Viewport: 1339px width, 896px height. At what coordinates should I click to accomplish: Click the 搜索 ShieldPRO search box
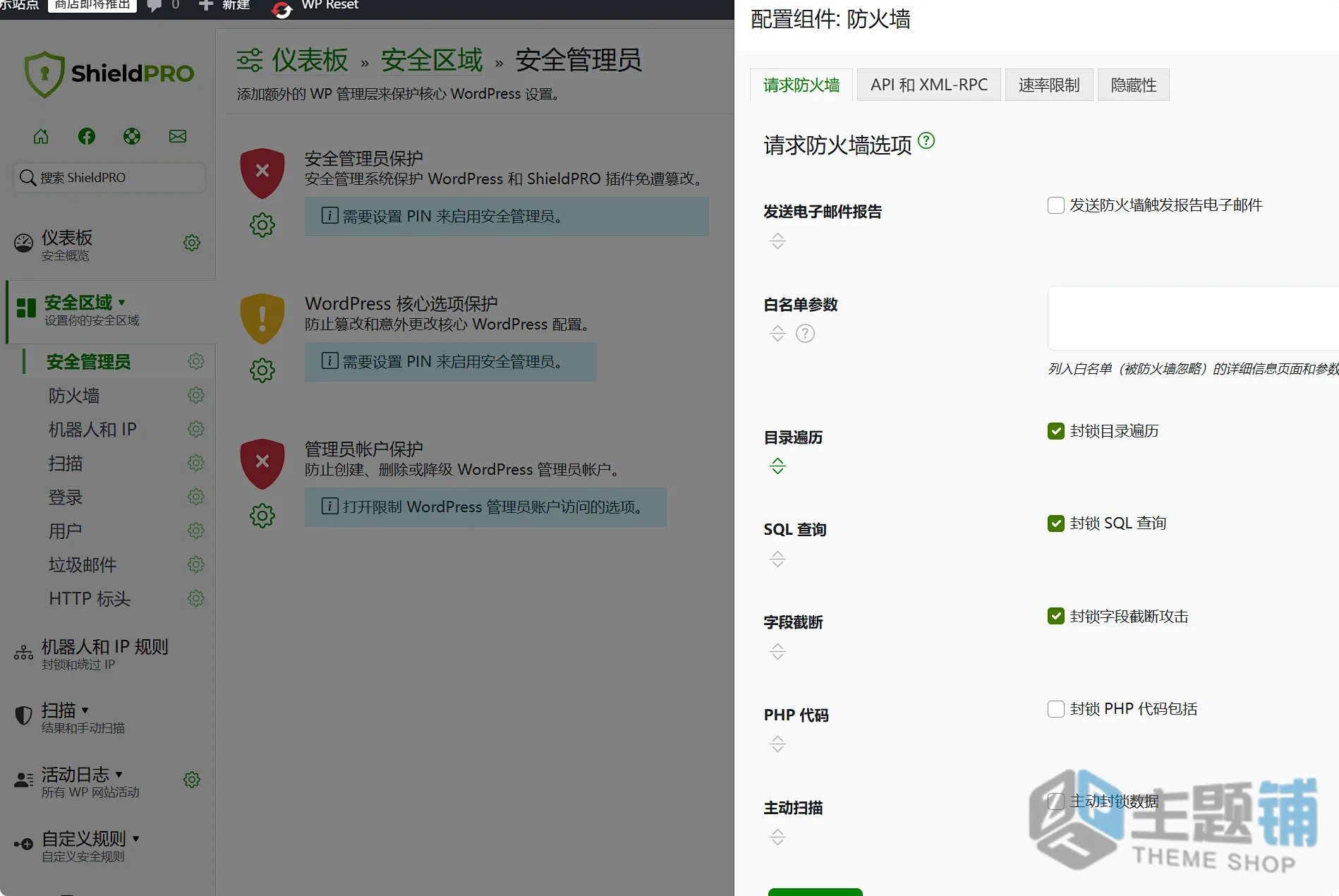109,178
